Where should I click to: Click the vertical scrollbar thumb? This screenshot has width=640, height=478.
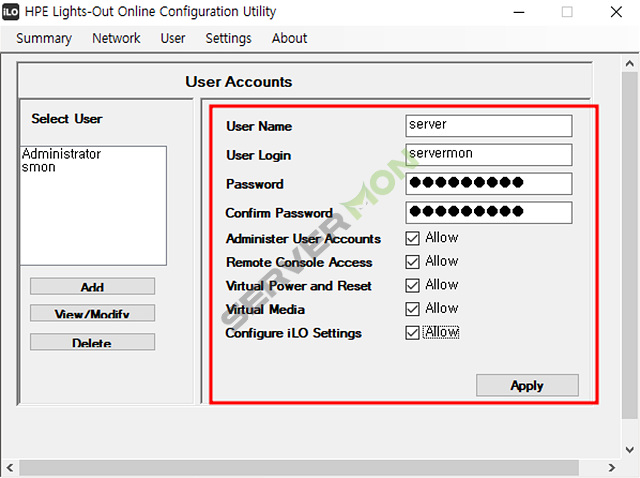coord(630,245)
